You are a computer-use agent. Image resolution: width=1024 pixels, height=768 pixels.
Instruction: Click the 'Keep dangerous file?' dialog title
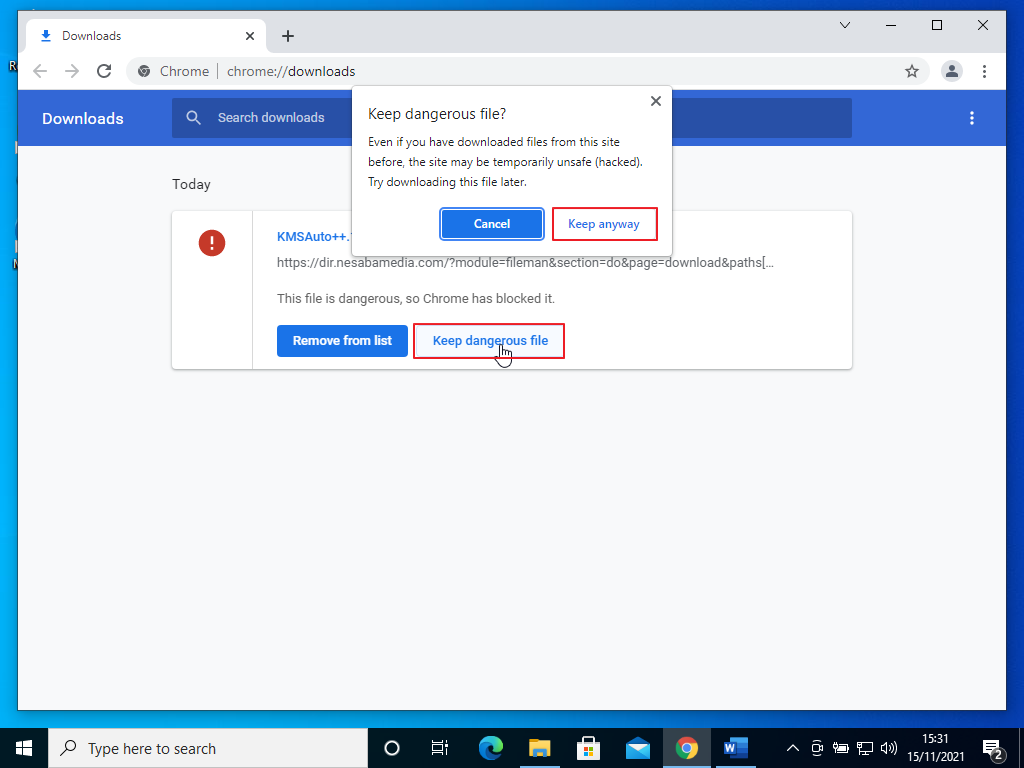(x=437, y=114)
